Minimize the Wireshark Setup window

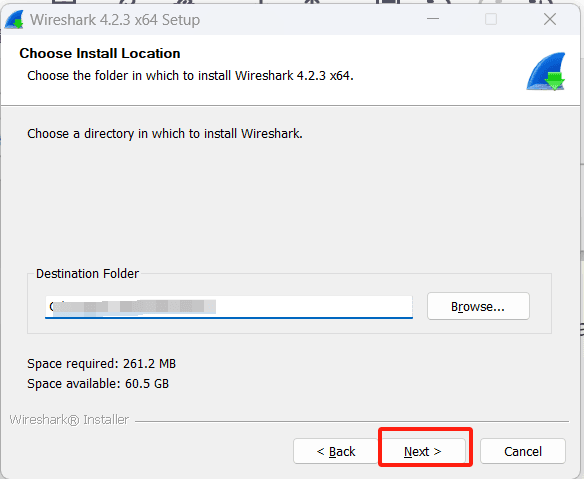click(433, 19)
